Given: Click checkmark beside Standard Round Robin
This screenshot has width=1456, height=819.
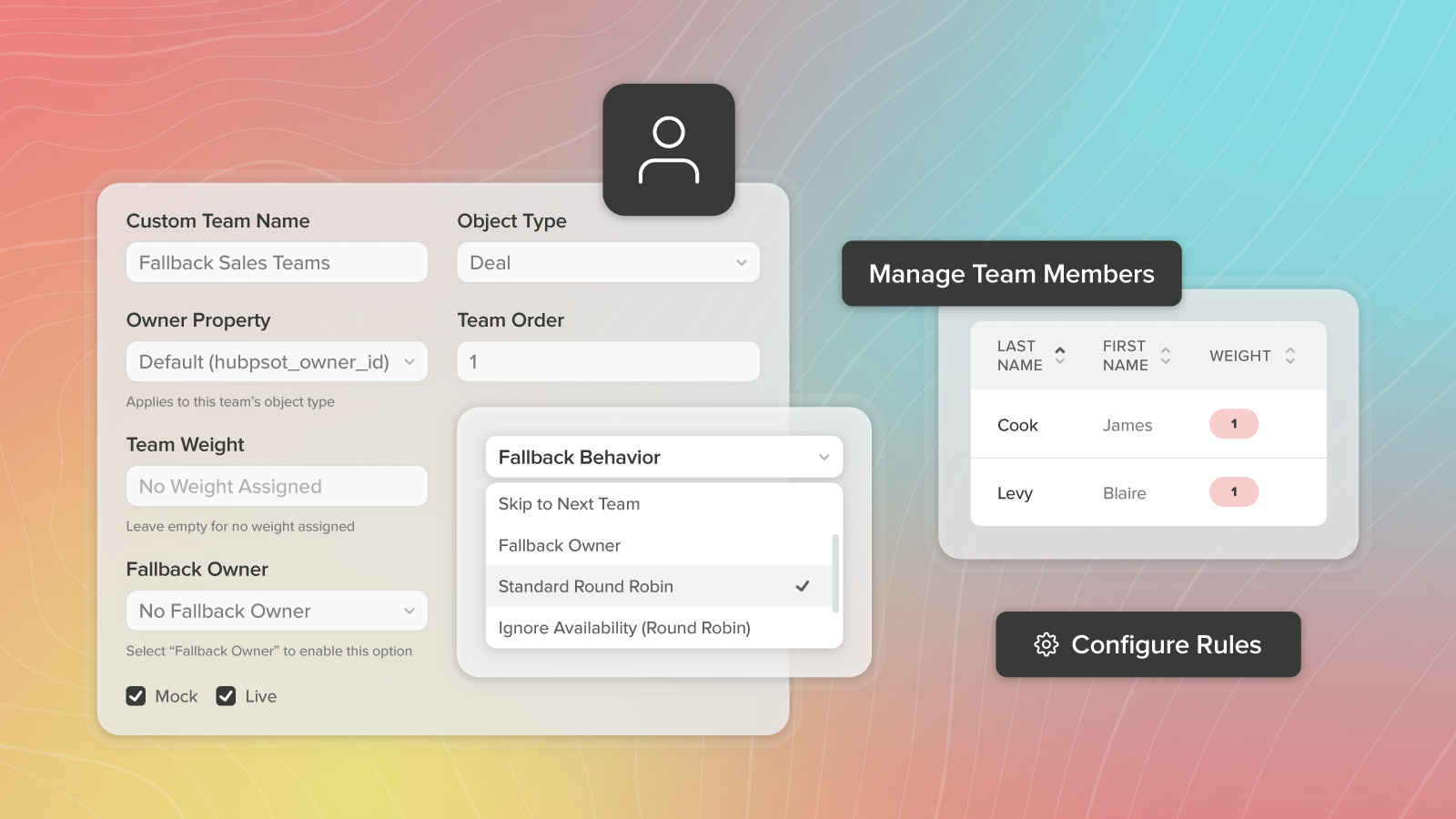Looking at the screenshot, I should [803, 586].
